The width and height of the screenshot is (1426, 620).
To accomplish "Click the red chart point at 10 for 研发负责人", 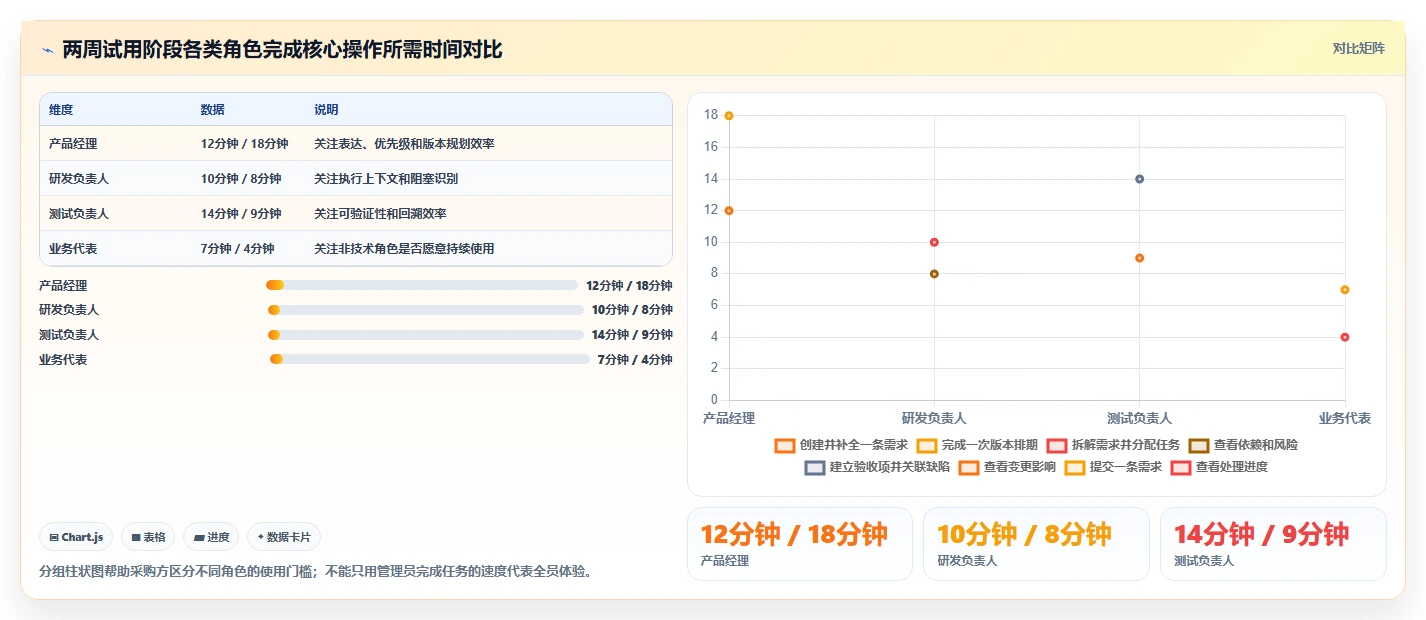I will coord(934,242).
